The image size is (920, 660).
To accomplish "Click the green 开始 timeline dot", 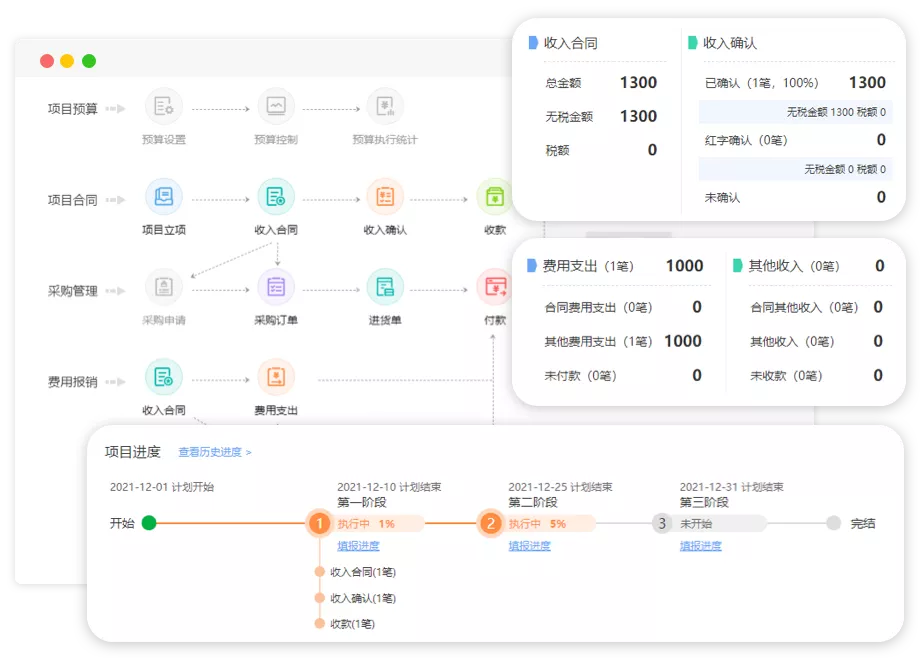I will [149, 522].
